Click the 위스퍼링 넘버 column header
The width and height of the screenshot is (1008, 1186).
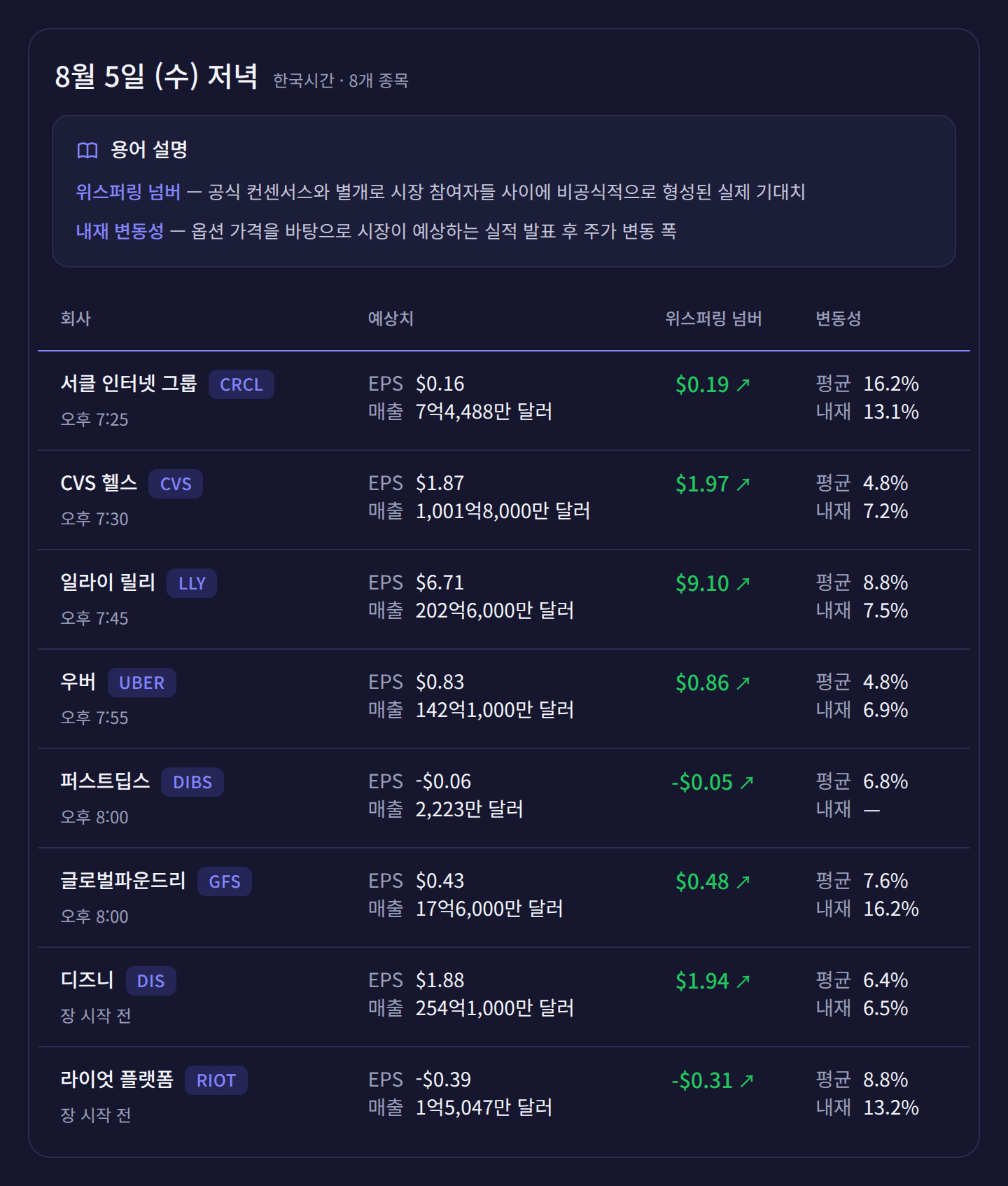coord(713,319)
